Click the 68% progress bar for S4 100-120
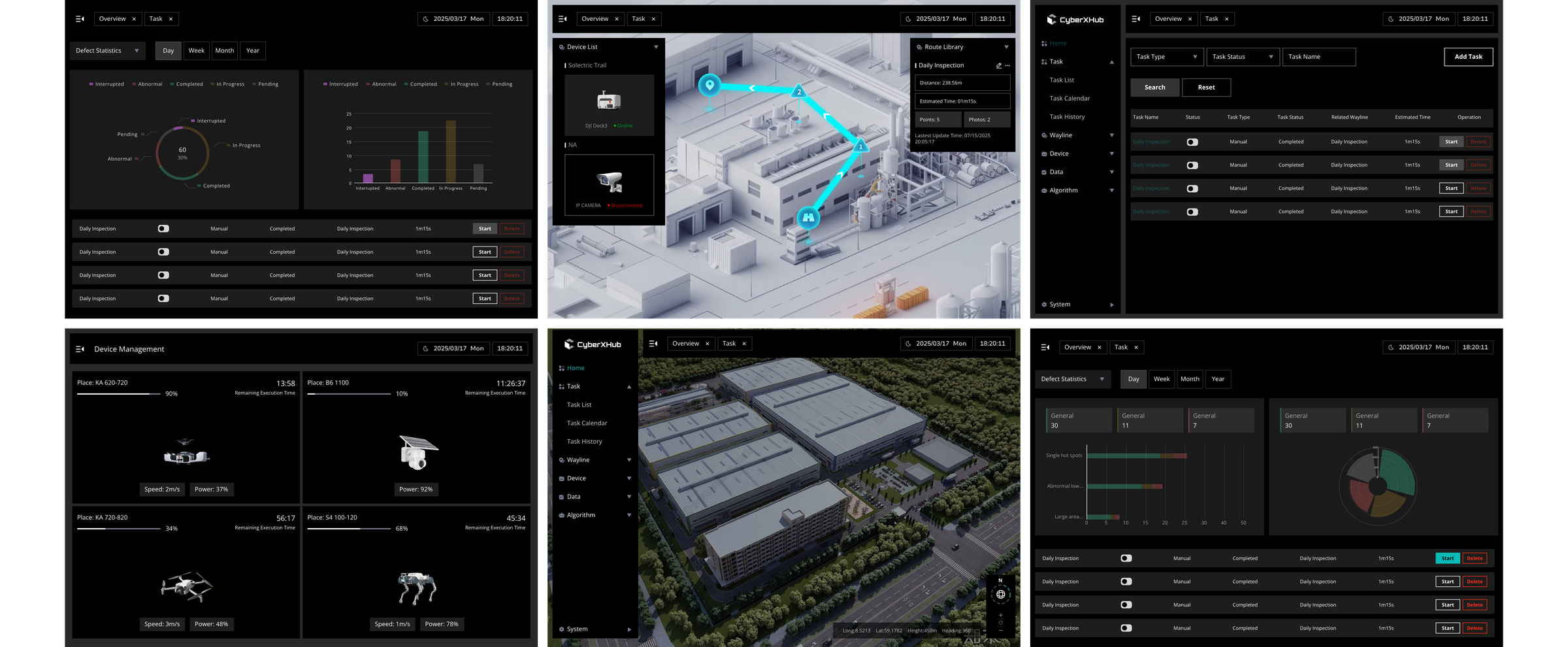The width and height of the screenshot is (1568, 647). (x=349, y=529)
